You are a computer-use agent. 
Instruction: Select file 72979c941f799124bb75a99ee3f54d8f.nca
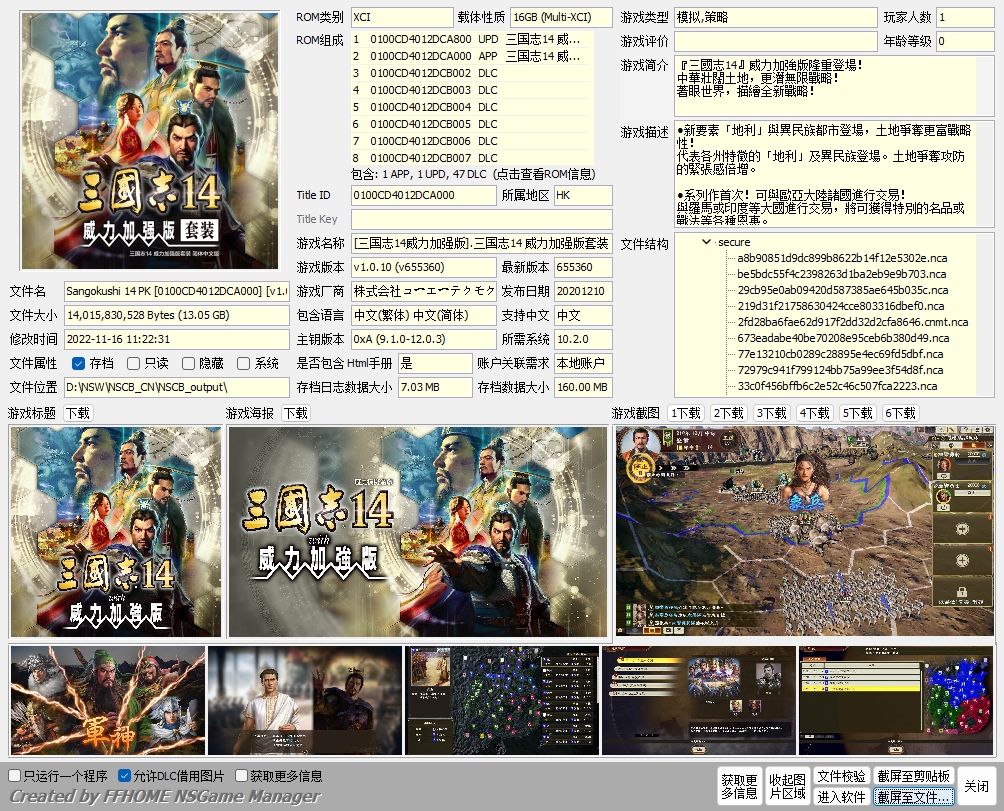tap(840, 370)
